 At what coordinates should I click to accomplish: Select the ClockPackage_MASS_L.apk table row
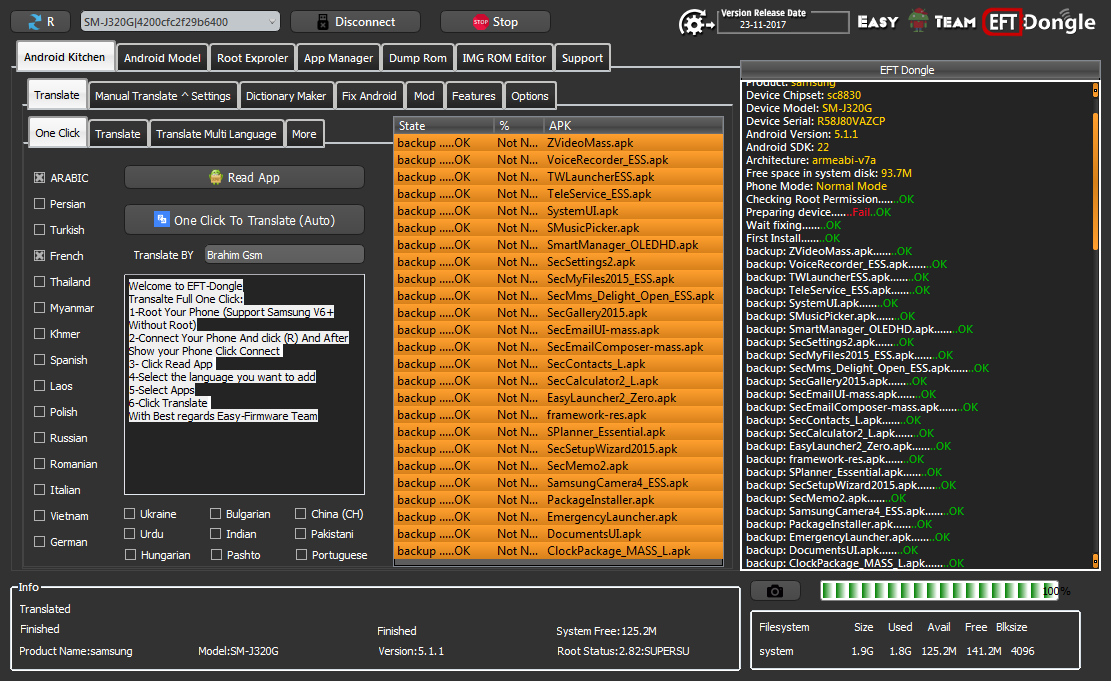pos(558,551)
